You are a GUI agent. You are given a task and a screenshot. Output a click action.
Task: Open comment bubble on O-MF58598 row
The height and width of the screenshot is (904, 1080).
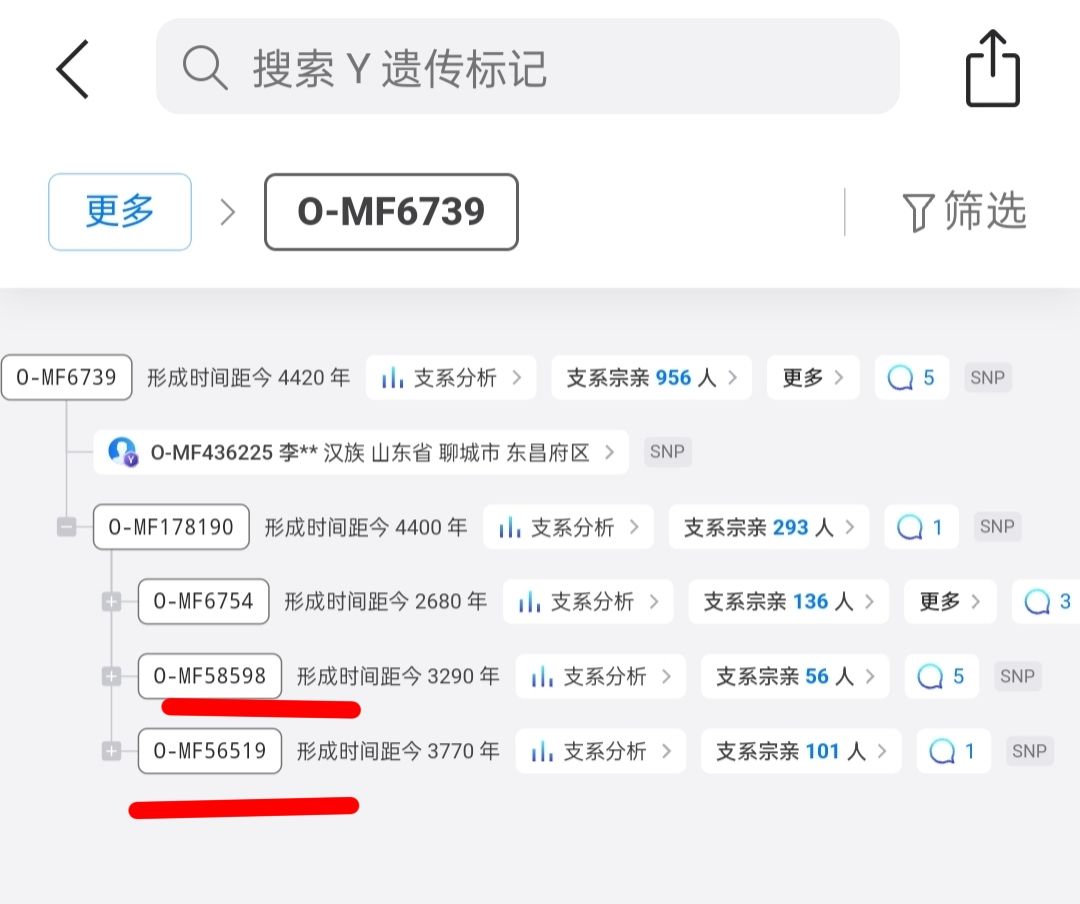coord(941,676)
